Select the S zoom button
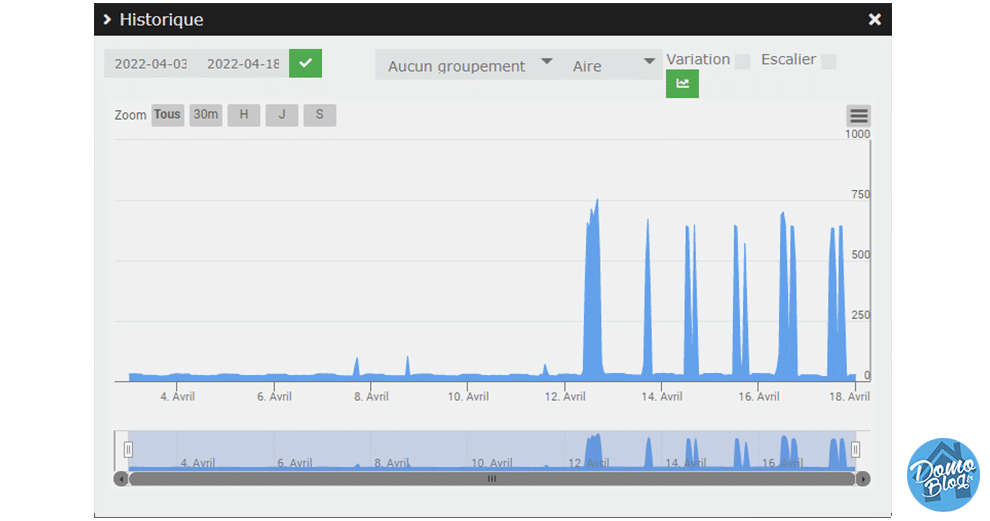 click(319, 115)
